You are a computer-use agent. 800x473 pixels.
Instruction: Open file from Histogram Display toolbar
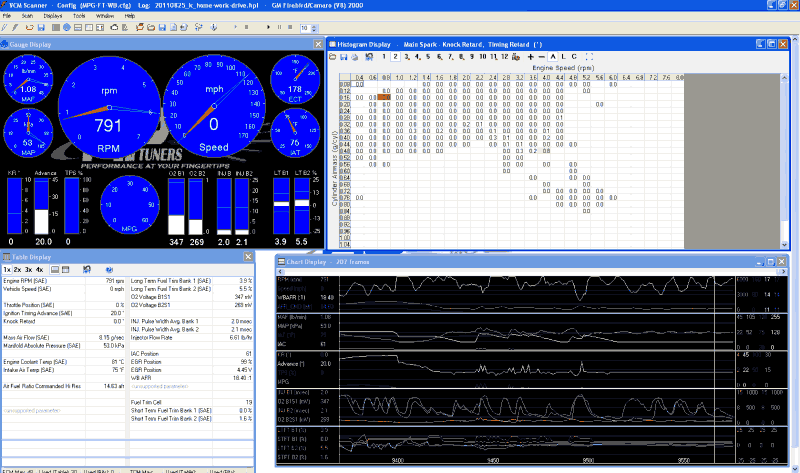[333, 57]
